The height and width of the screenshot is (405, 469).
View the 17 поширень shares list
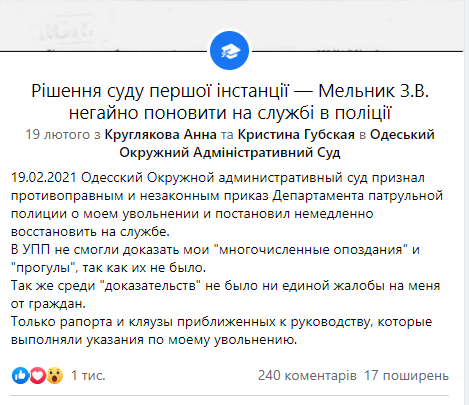point(406,375)
